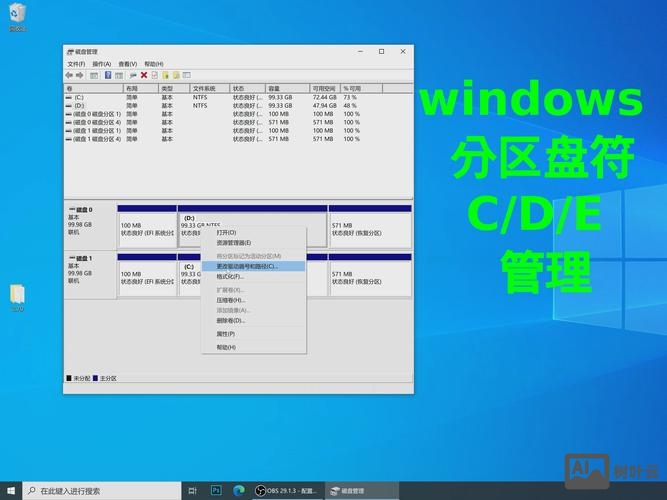Choose 格式化(F) from the context menu
The width and height of the screenshot is (667, 500).
230,276
